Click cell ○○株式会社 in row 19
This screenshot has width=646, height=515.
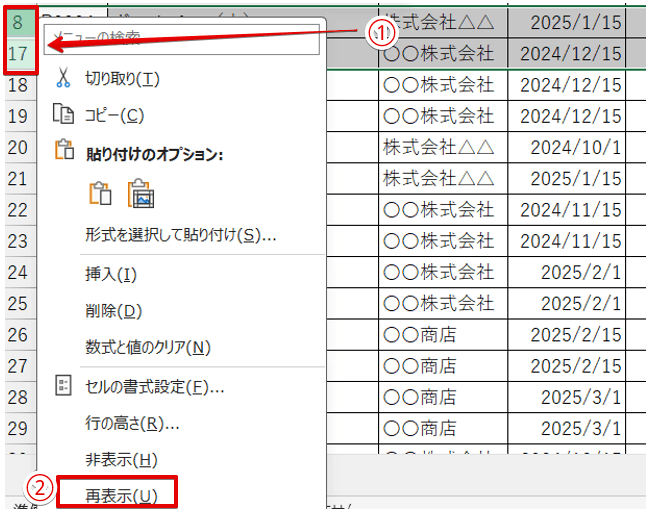(x=443, y=116)
